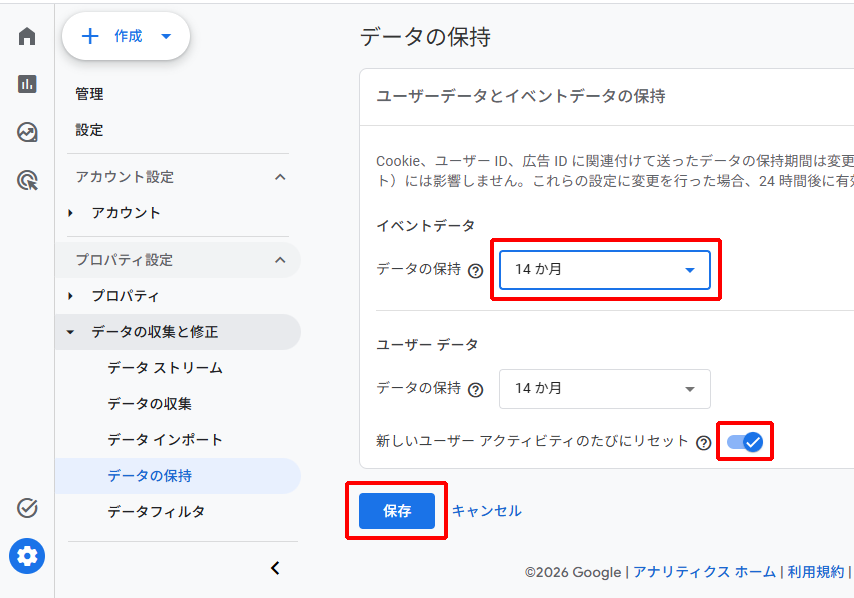Open Admin gear icon
Viewport: 854px width, 598px height.
pos(27,556)
